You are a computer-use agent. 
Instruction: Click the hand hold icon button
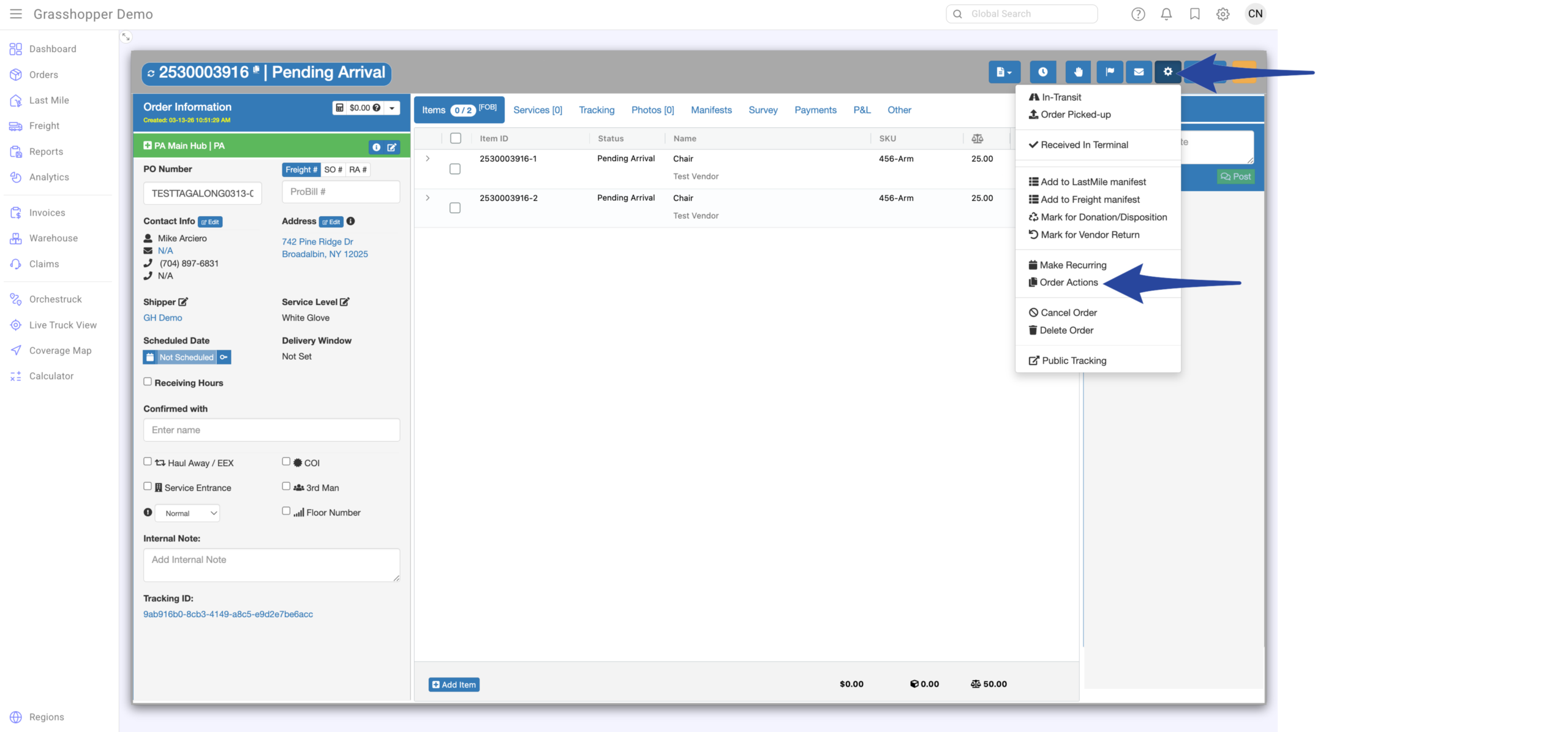click(x=1077, y=72)
